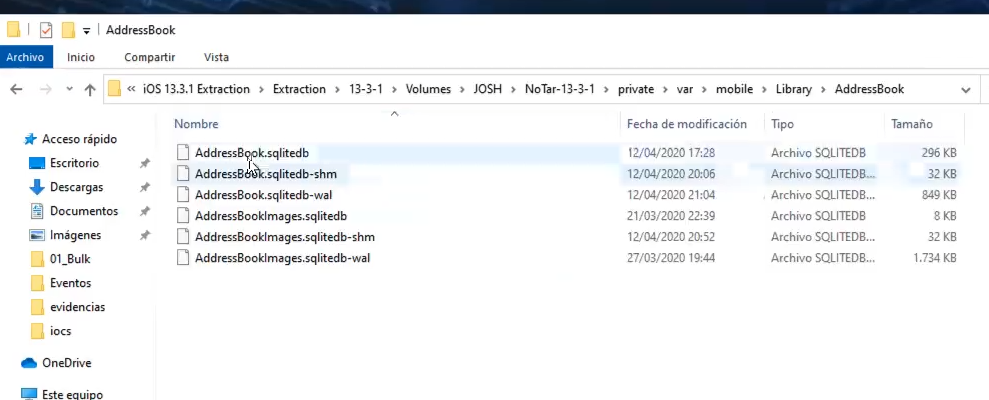Switch to the Inicio ribbon tab
This screenshot has height=400, width=989.
[x=81, y=57]
